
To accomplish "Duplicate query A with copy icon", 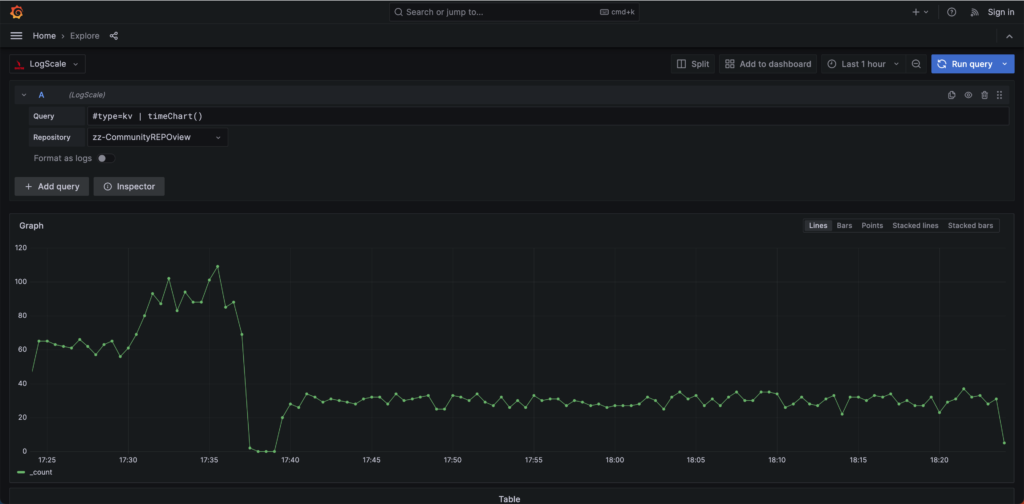I will pos(952,95).
